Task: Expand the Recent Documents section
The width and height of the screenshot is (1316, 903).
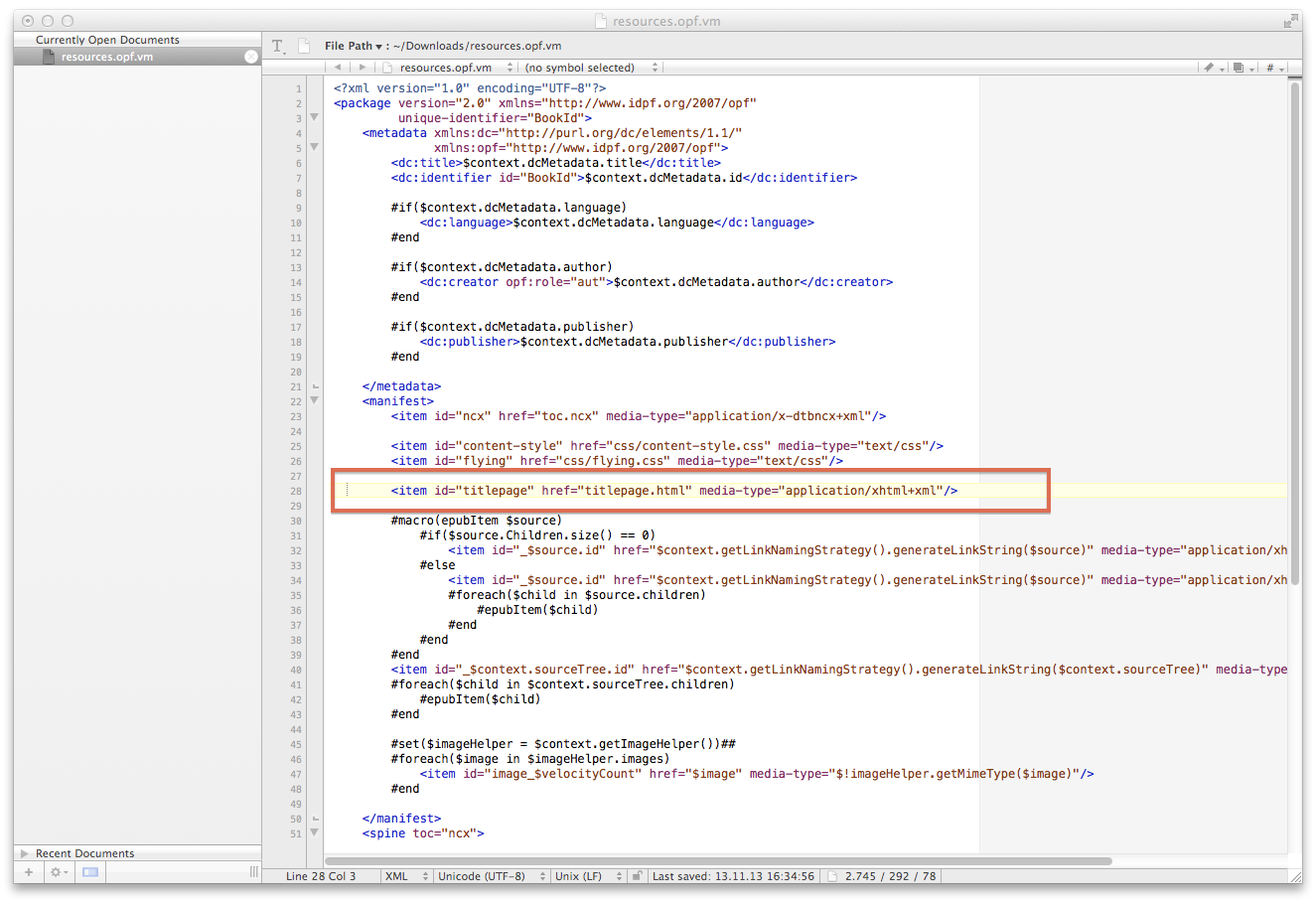Action: point(24,853)
